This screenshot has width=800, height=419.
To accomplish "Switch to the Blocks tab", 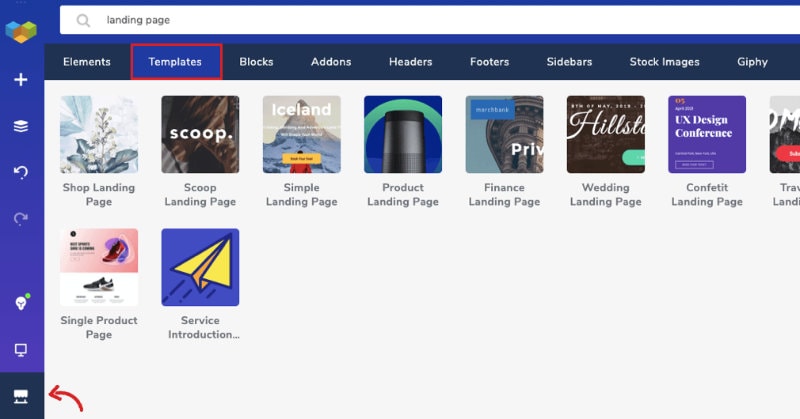I will pos(256,62).
